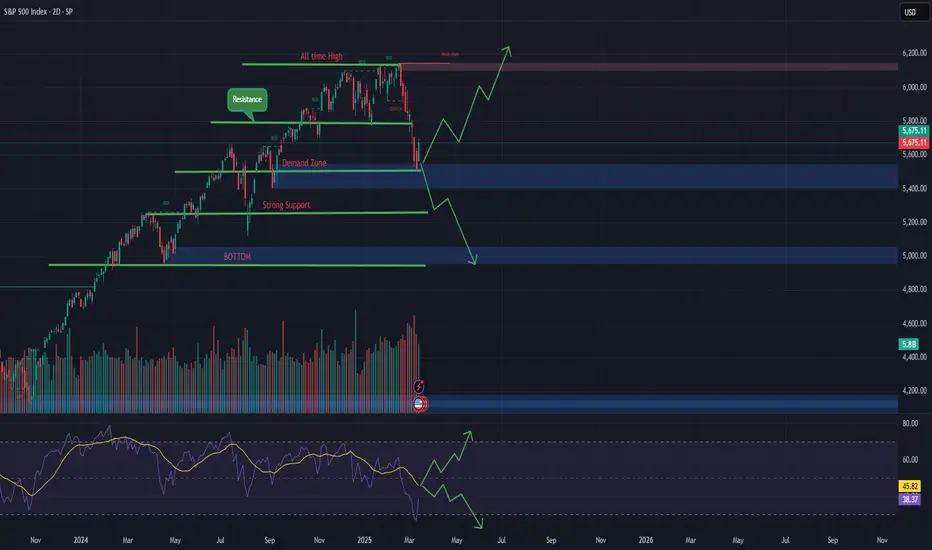Click the red 5,675.11 price tag
The image size is (932, 550).
coord(914,143)
